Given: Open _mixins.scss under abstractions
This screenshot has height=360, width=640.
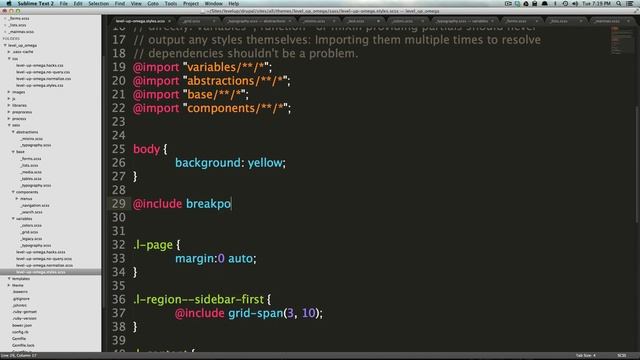Looking at the screenshot, I should click(31, 139).
